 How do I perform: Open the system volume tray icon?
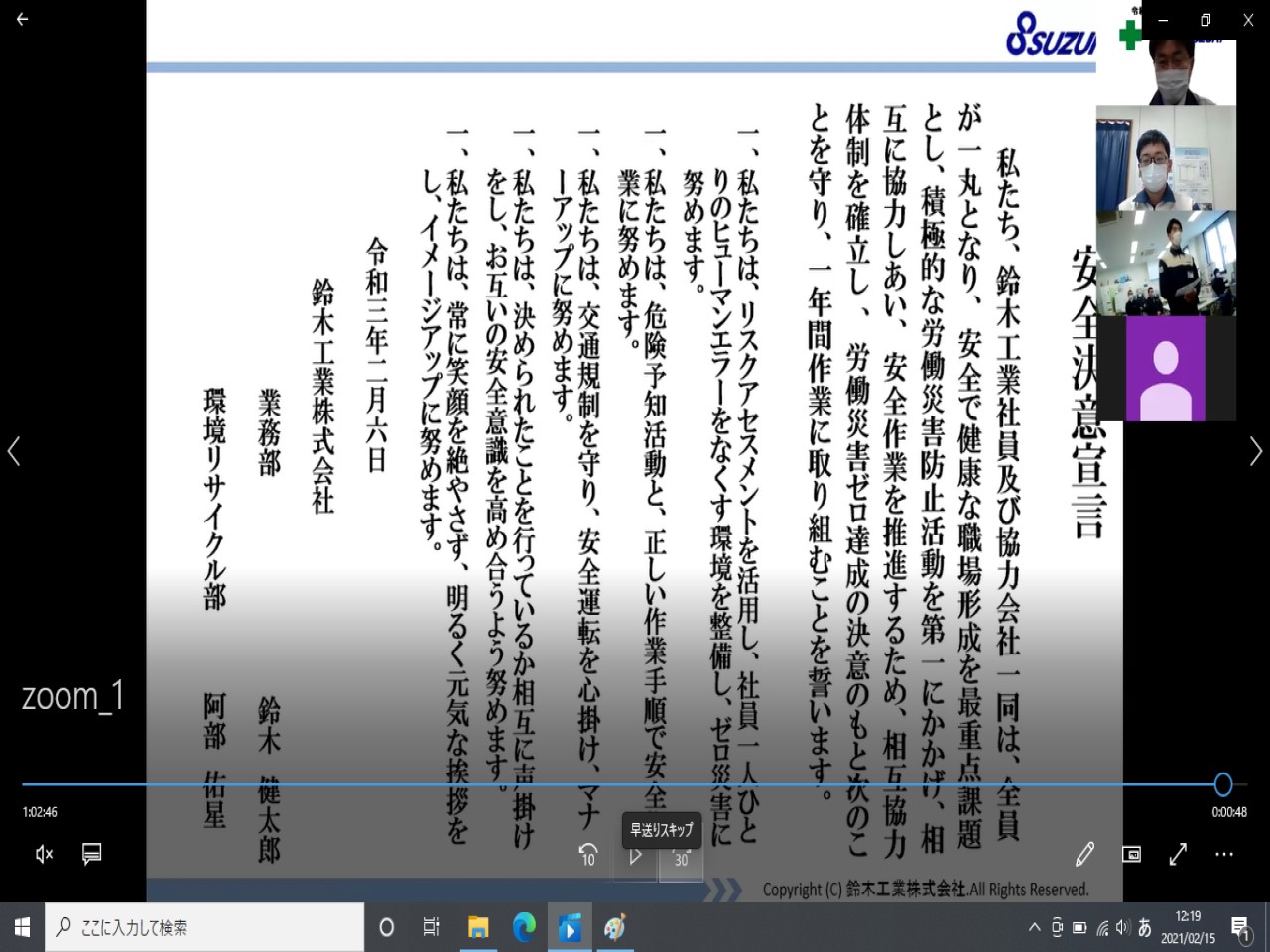[x=1123, y=928]
